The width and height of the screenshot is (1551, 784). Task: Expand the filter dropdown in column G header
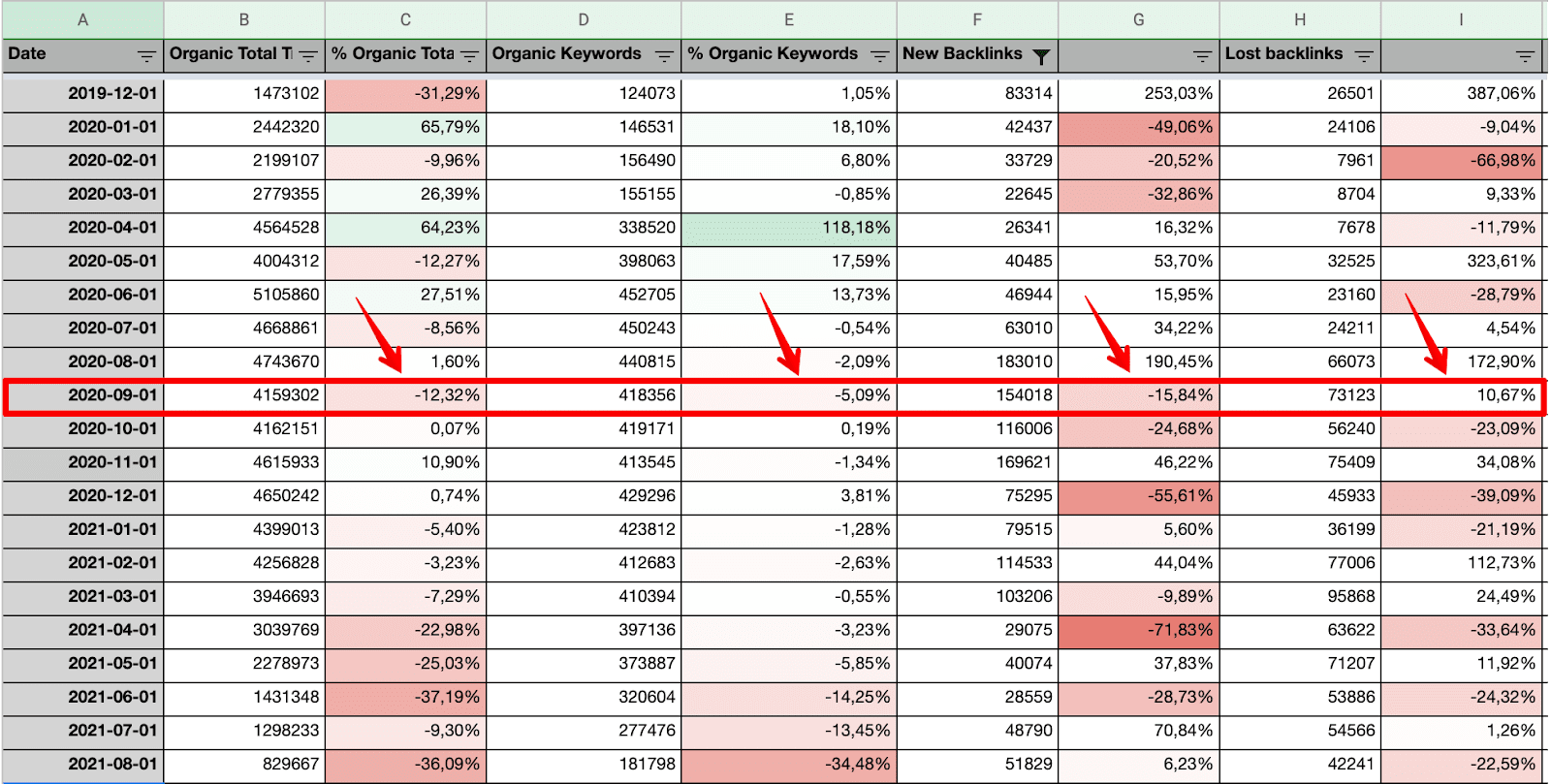1202,56
